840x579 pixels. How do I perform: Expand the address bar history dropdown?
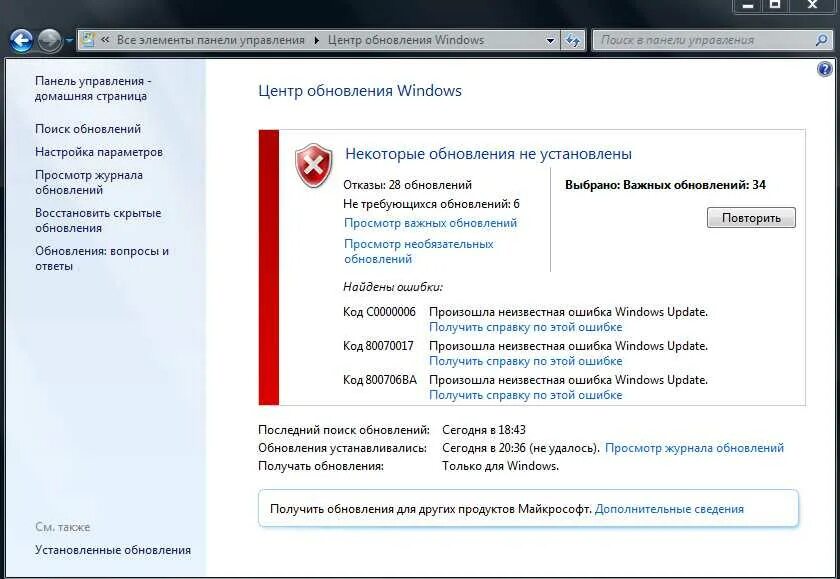pos(550,40)
